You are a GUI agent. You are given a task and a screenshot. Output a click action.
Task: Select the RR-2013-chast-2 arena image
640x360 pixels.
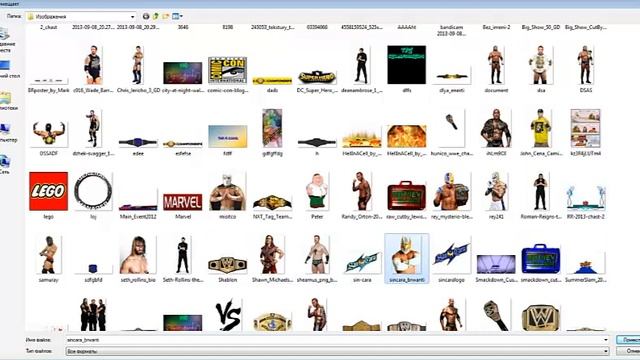[585, 198]
